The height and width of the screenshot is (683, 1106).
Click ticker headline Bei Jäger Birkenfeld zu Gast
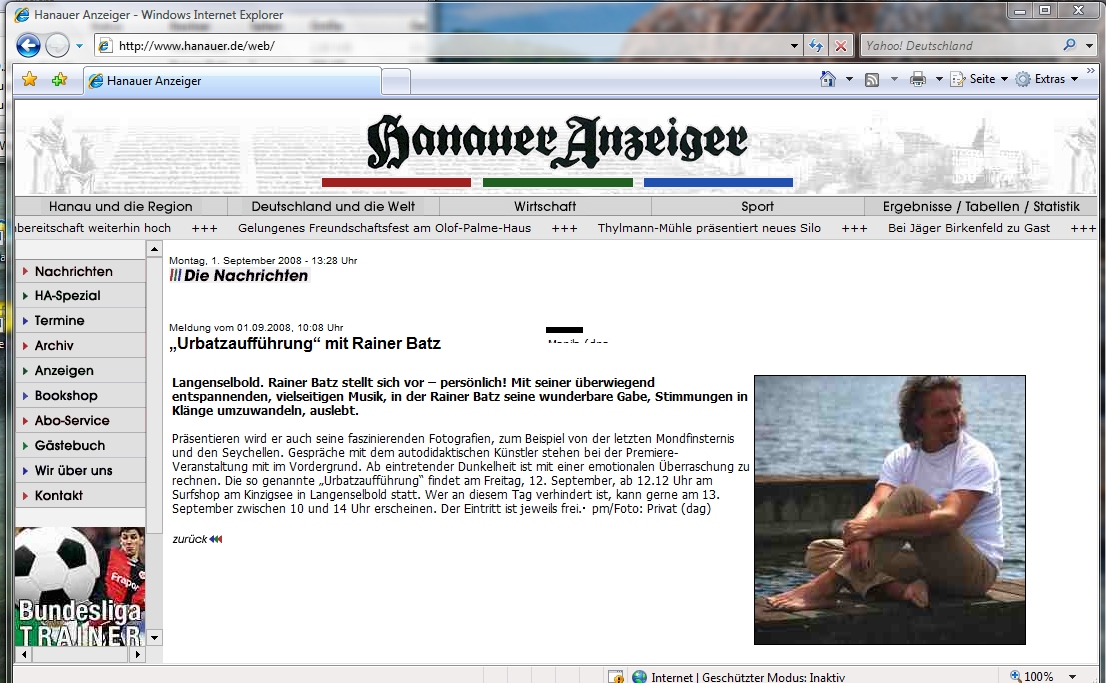969,228
